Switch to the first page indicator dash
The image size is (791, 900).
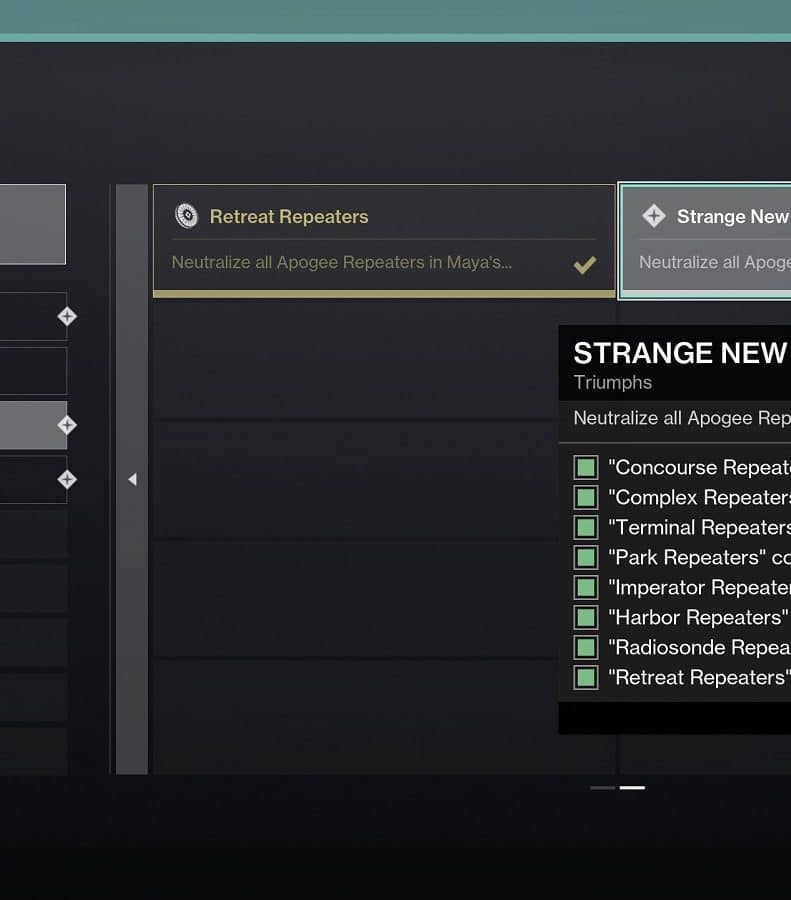[x=602, y=788]
